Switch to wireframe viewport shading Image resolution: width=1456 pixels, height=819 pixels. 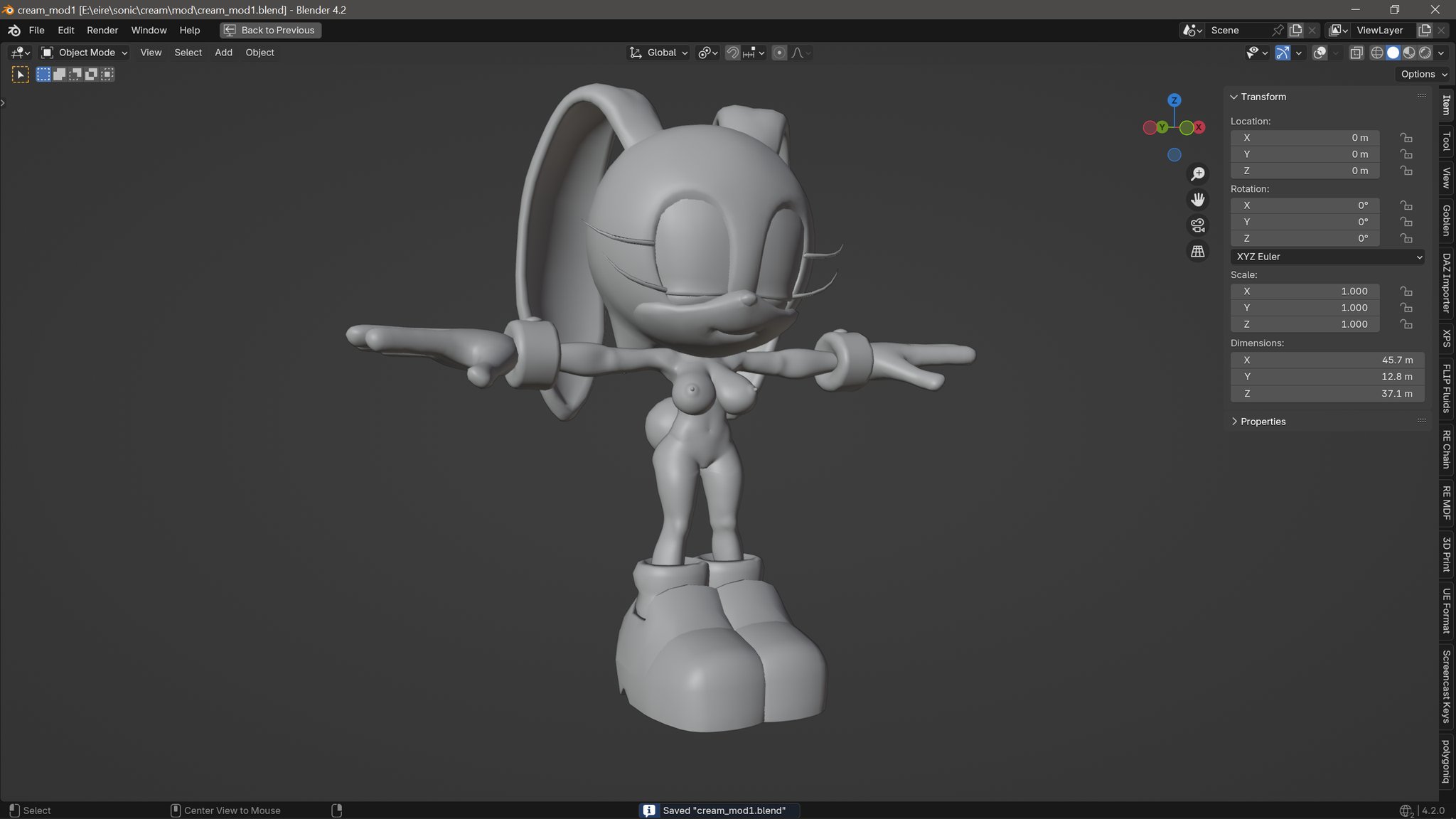1377,53
